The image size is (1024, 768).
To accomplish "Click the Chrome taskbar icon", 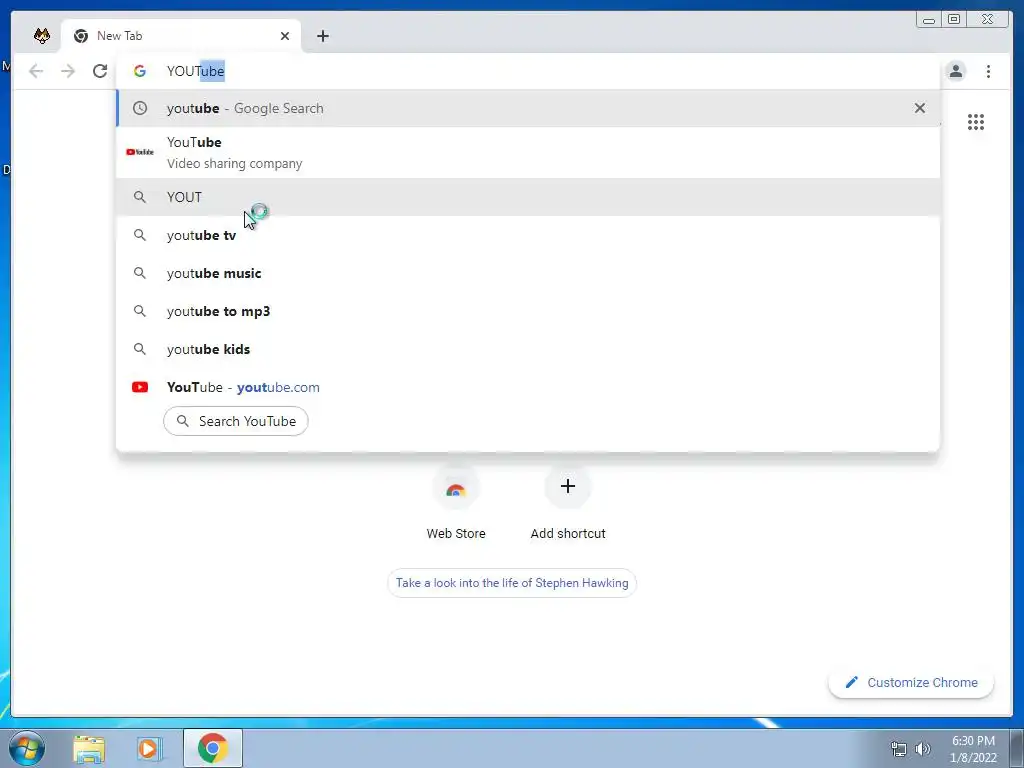I will [213, 748].
